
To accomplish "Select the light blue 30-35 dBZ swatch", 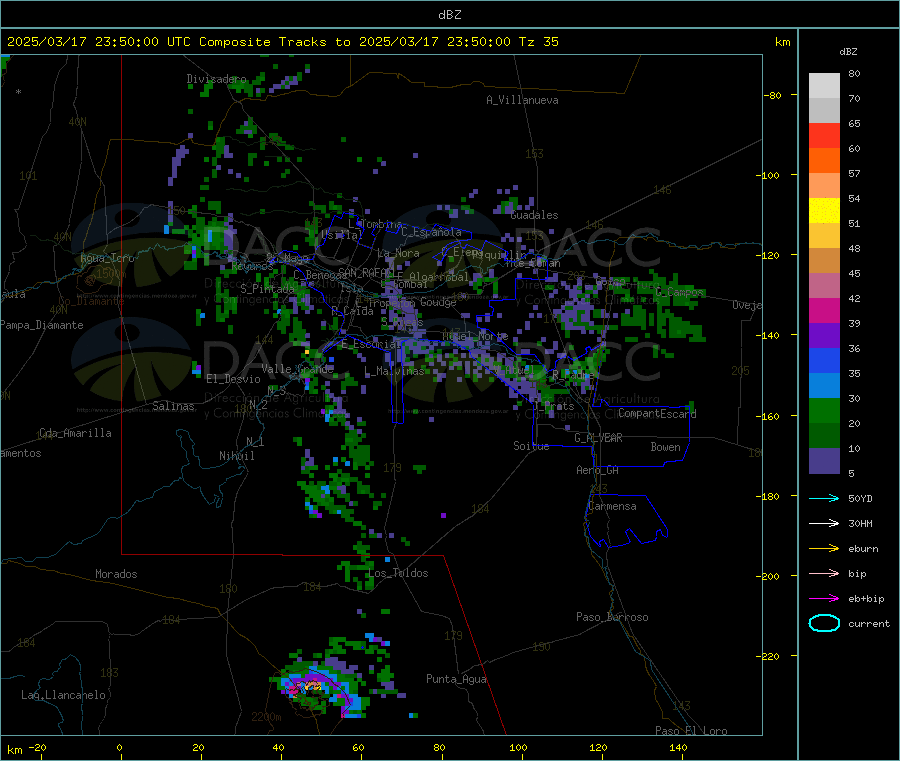I will tap(824, 386).
